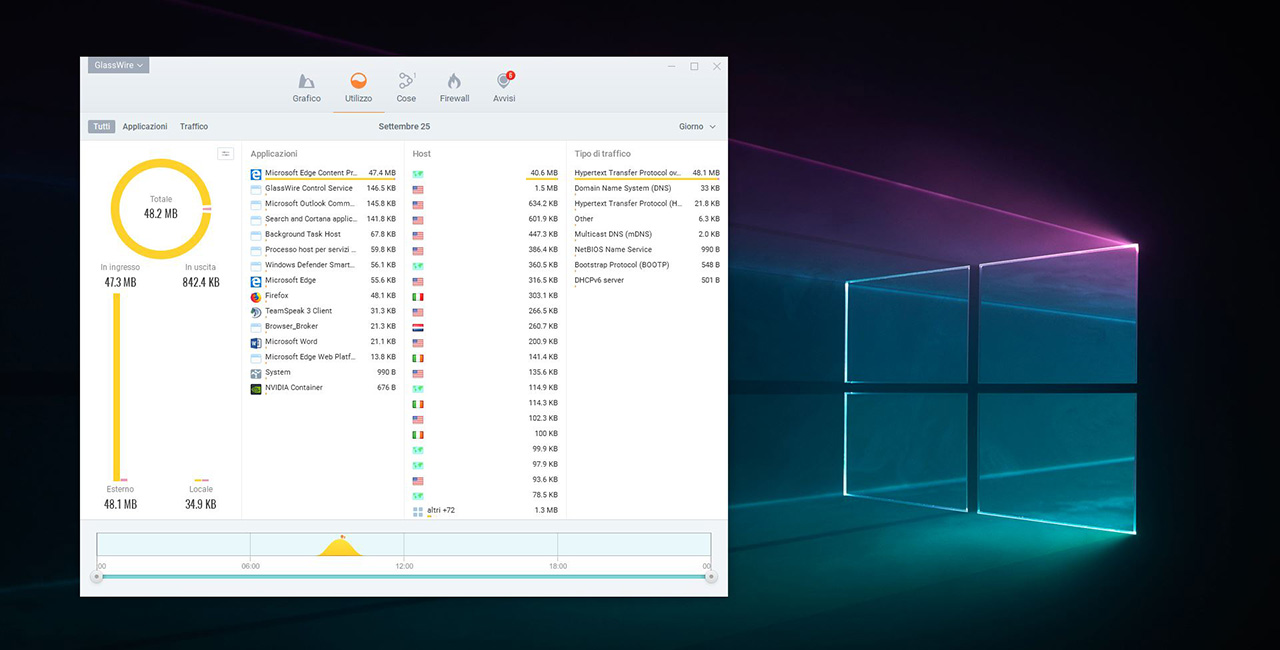Click the Processo host per servizi icon
Image resolution: width=1280 pixels, height=650 pixels.
coord(256,250)
